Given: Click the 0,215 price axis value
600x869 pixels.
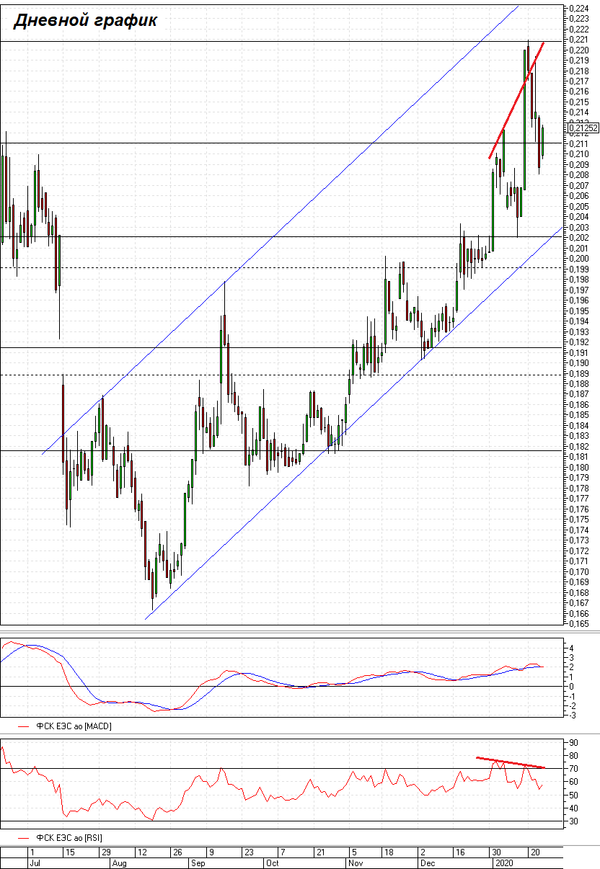Looking at the screenshot, I should 579,102.
